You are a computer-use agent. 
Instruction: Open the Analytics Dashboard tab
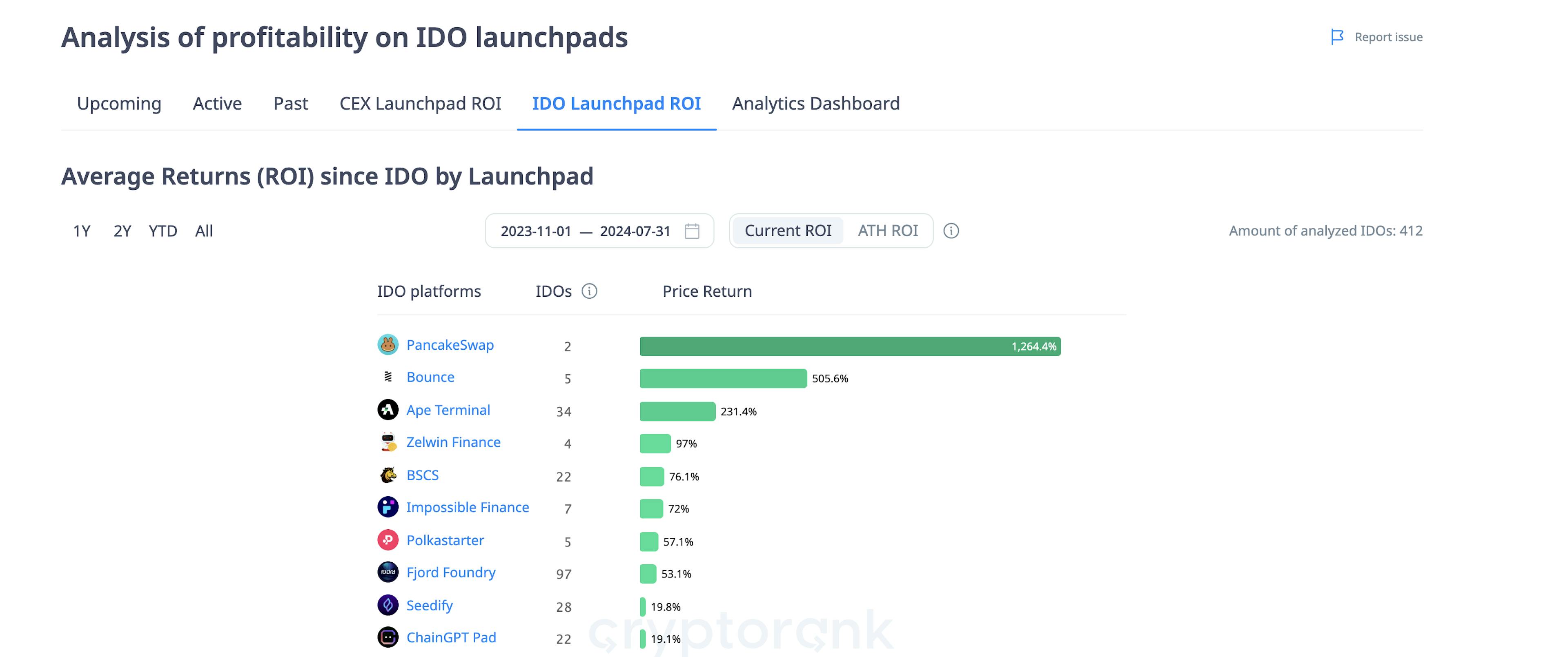tap(816, 103)
